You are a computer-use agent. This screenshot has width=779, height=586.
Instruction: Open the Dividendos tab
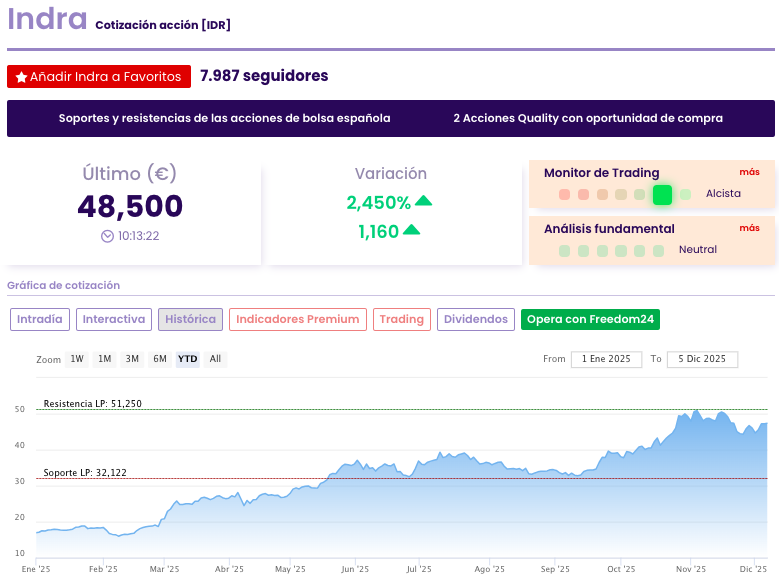[475, 319]
